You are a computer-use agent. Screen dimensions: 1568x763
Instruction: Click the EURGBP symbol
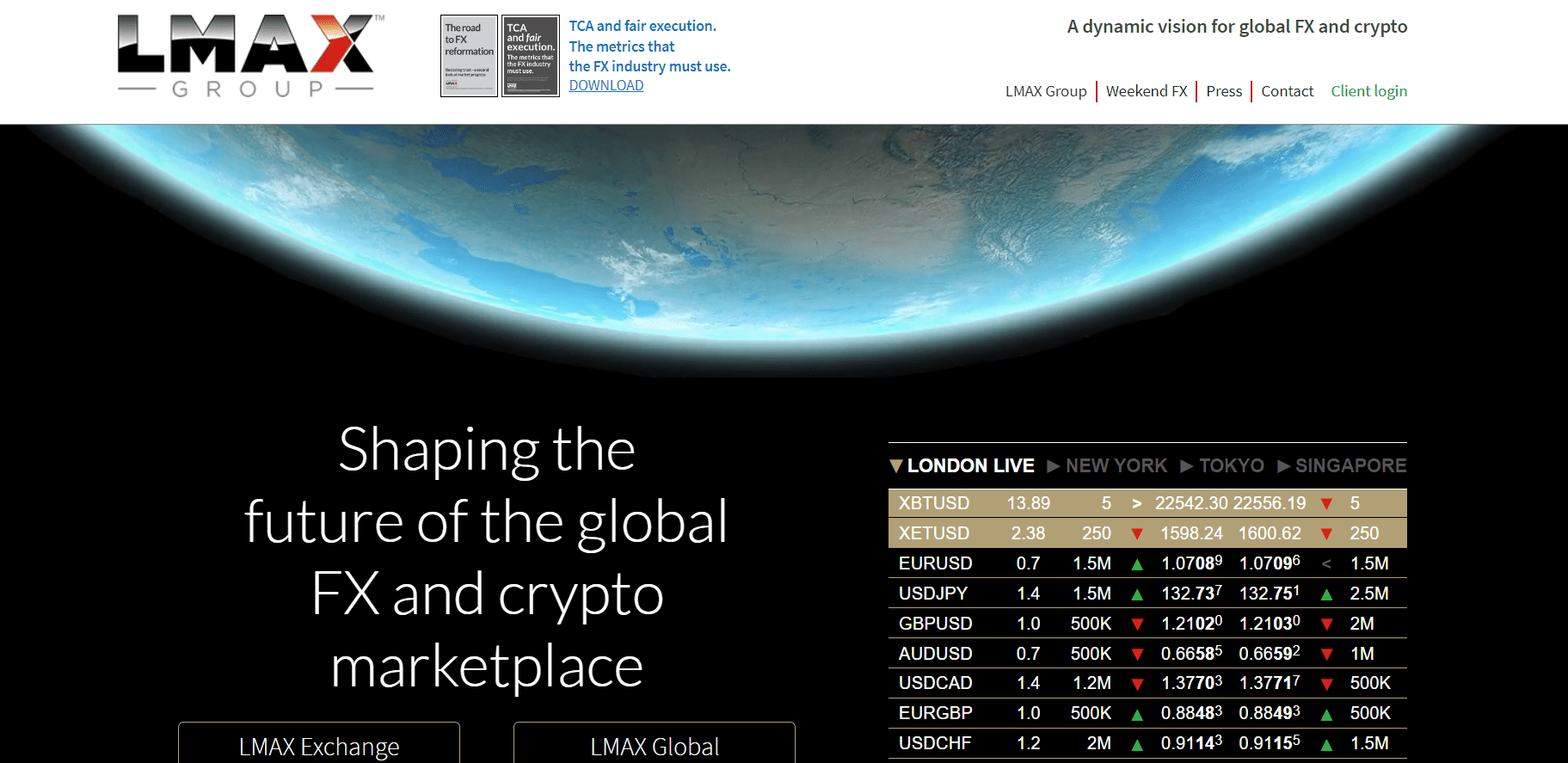tap(936, 713)
